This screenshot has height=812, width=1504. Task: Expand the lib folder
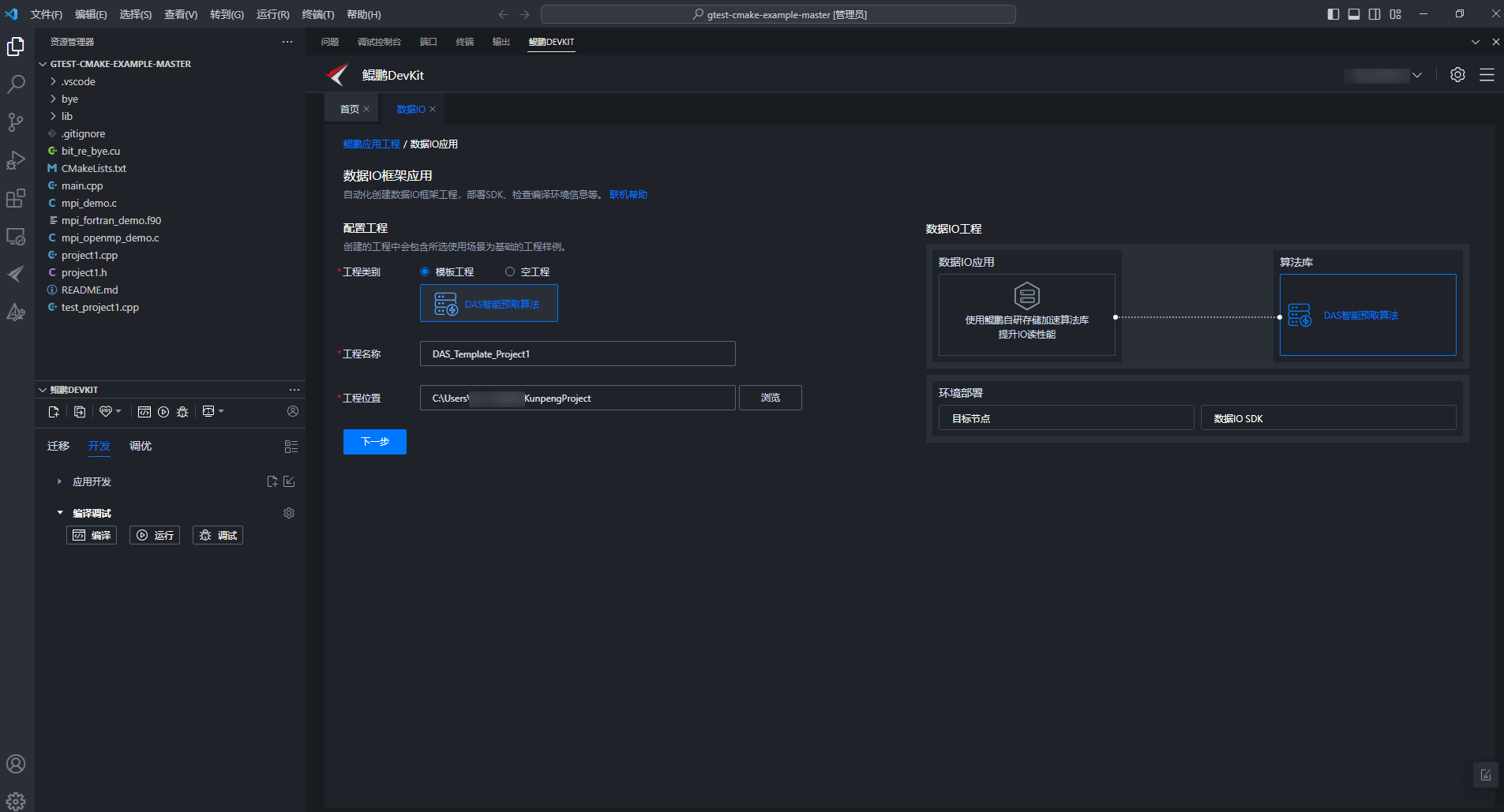click(x=53, y=116)
